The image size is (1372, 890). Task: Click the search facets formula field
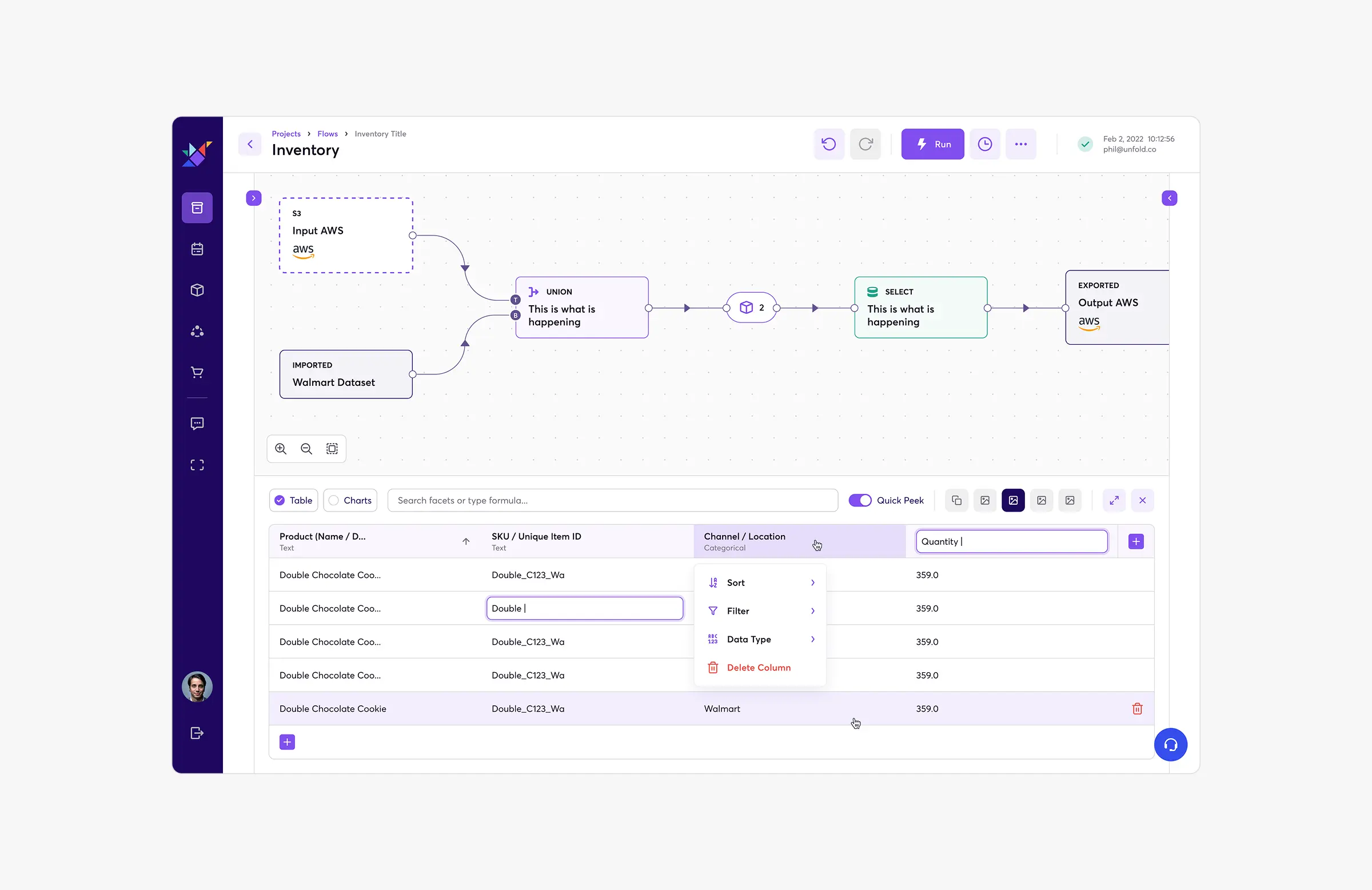(x=612, y=500)
